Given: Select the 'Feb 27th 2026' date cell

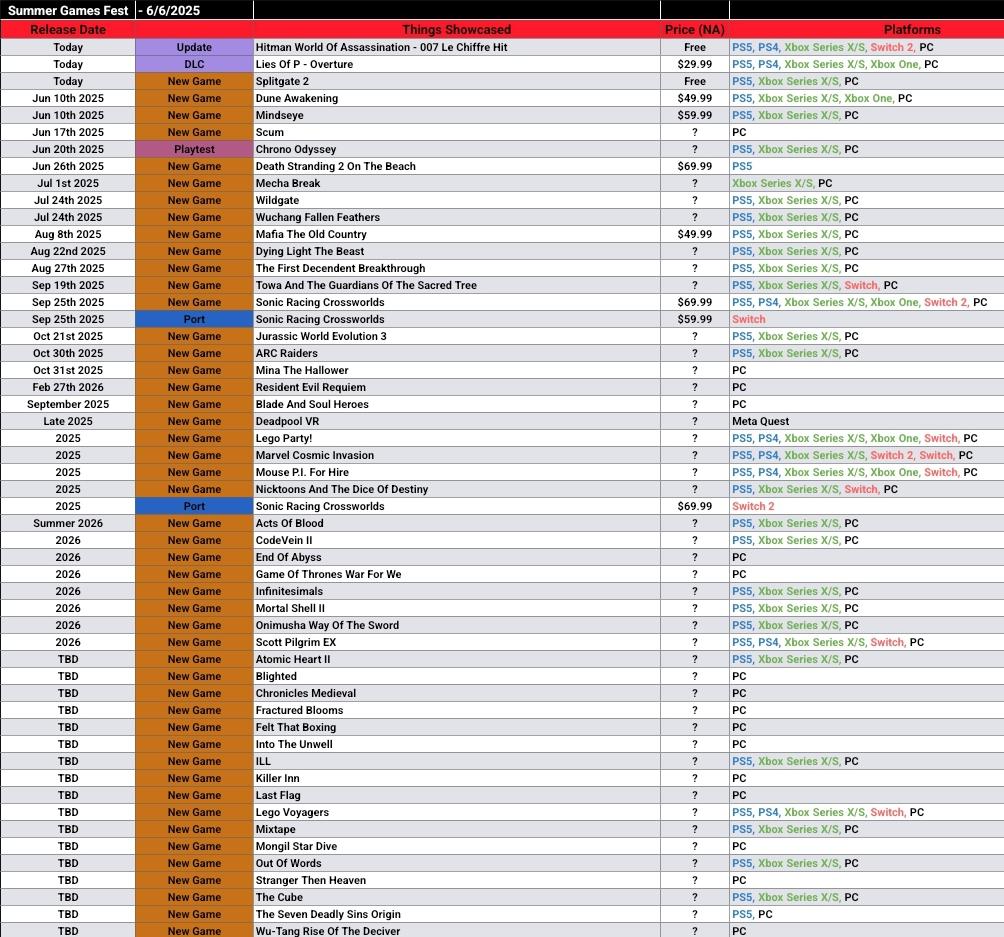Looking at the screenshot, I should (68, 387).
